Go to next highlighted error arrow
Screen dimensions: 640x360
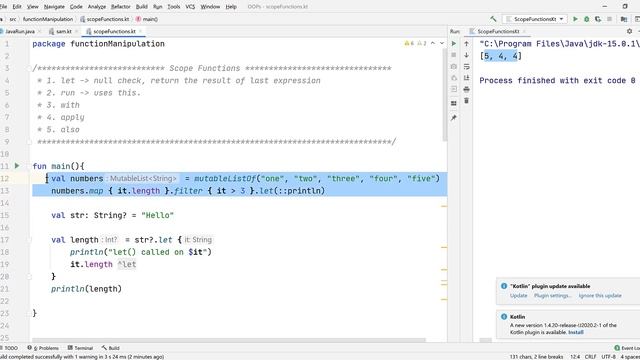(442, 43)
